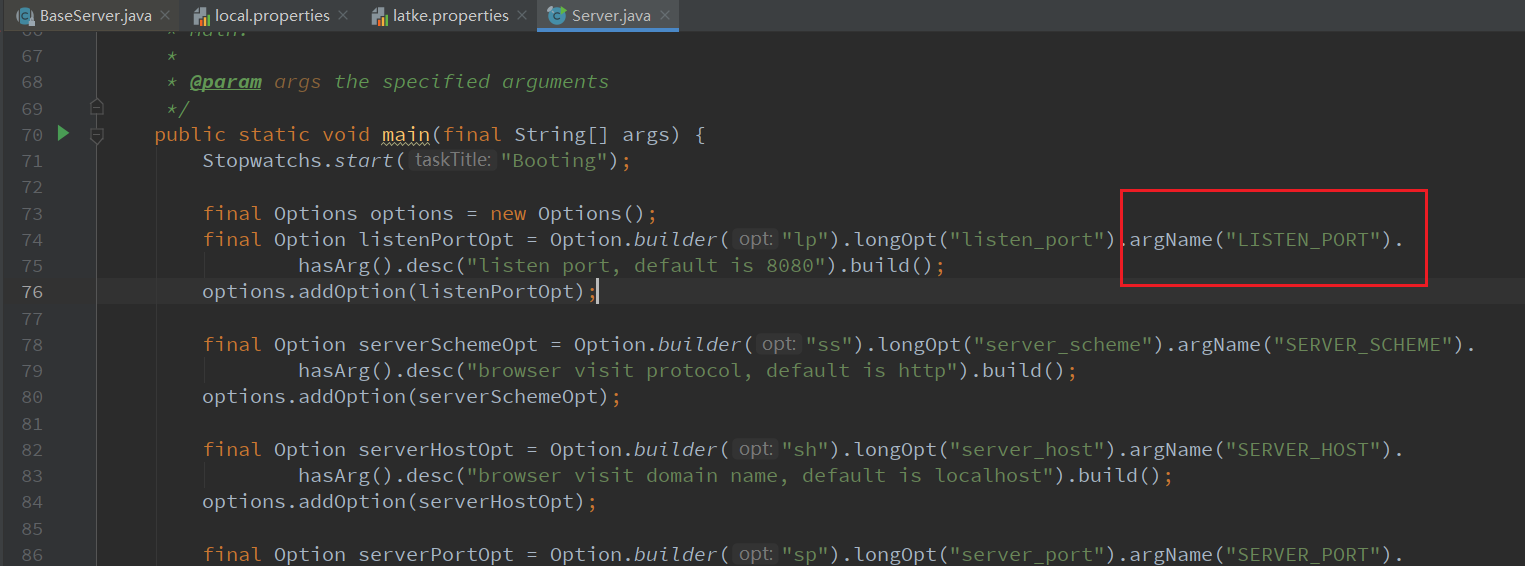Image resolution: width=1525 pixels, height=566 pixels.
Task: Click the latke.properties tab's file icon
Action: pyautogui.click(x=380, y=16)
